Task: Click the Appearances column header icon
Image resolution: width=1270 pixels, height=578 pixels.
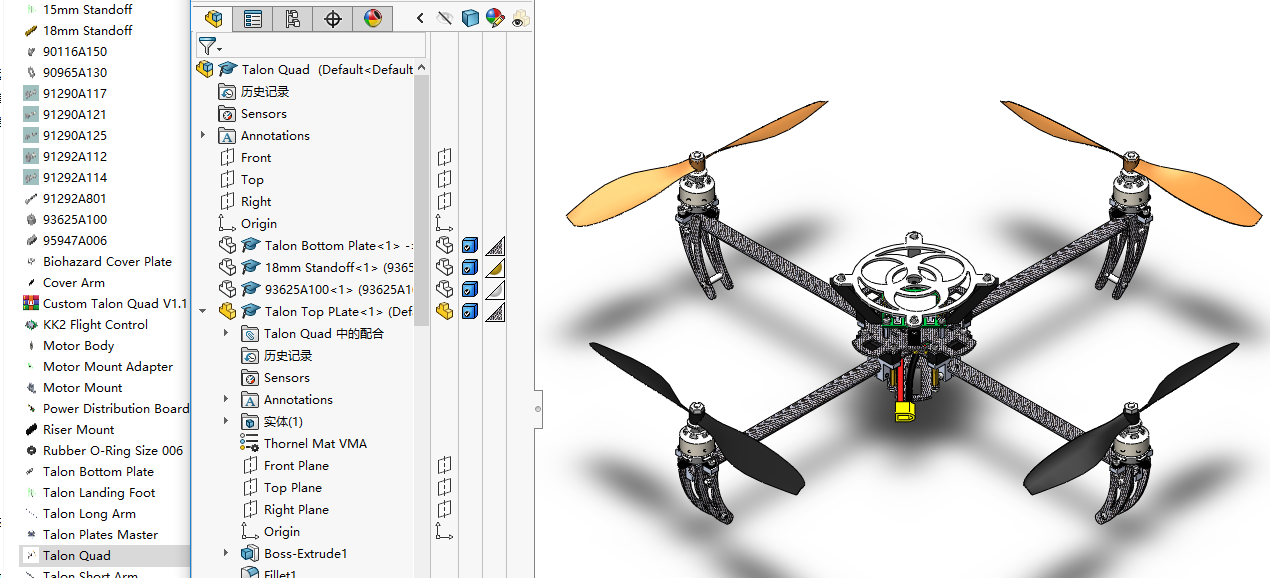Action: [495, 18]
